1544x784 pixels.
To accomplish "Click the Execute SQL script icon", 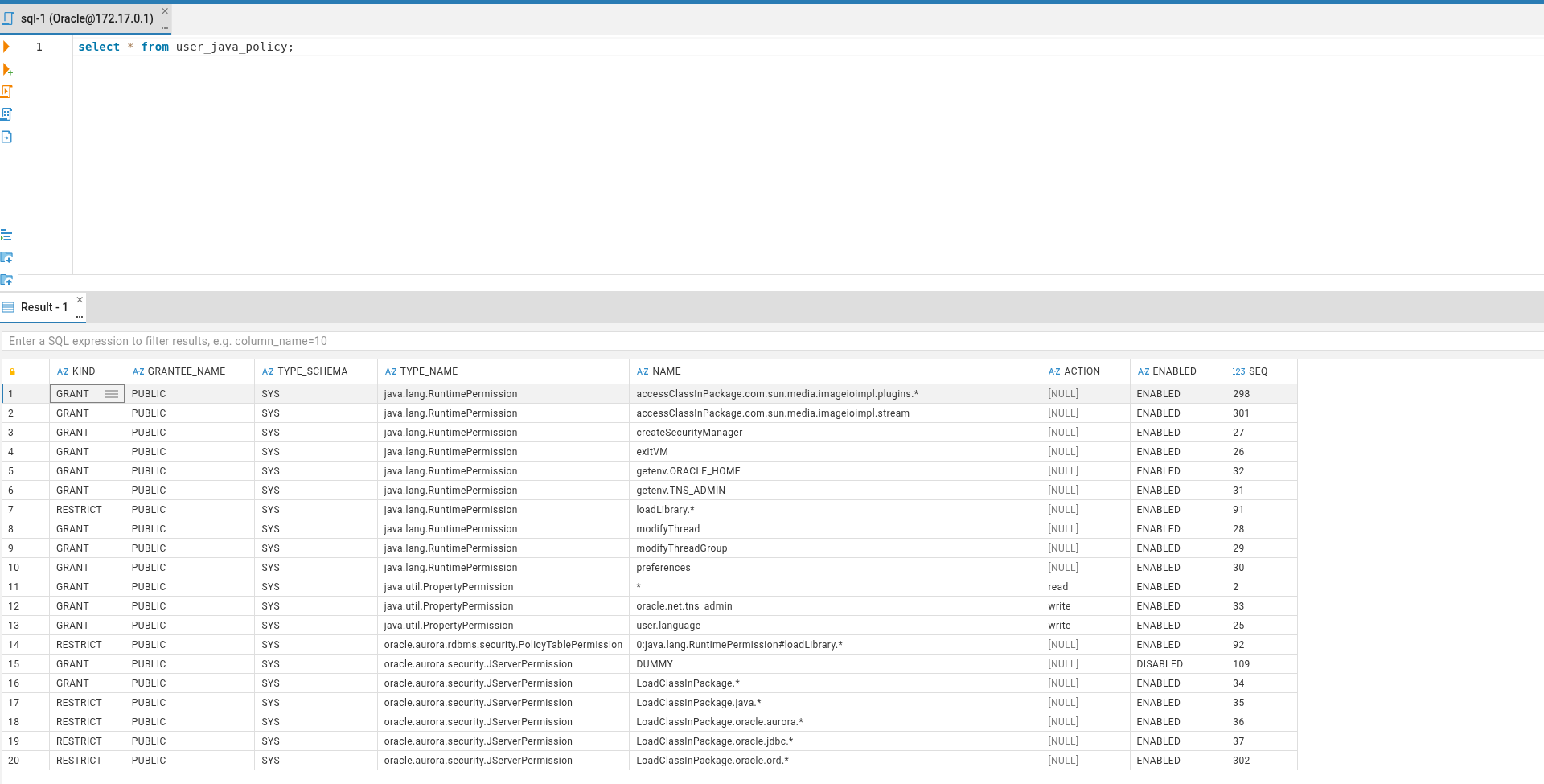I will (7, 92).
